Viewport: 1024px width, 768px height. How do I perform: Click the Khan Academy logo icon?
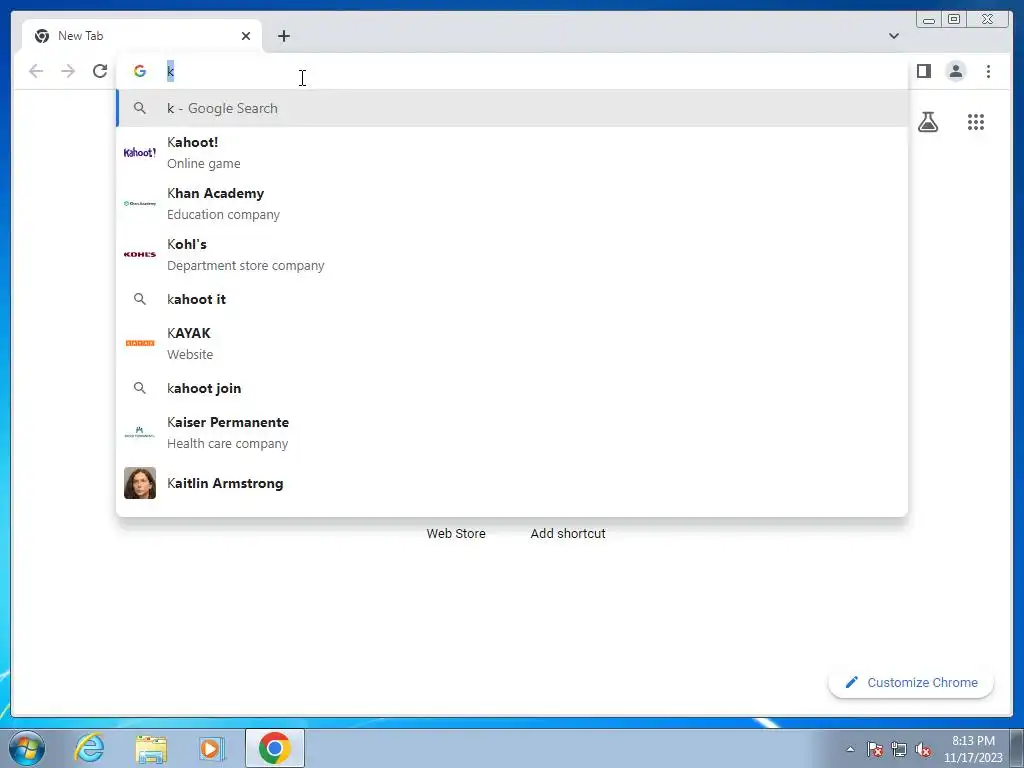[140, 204]
